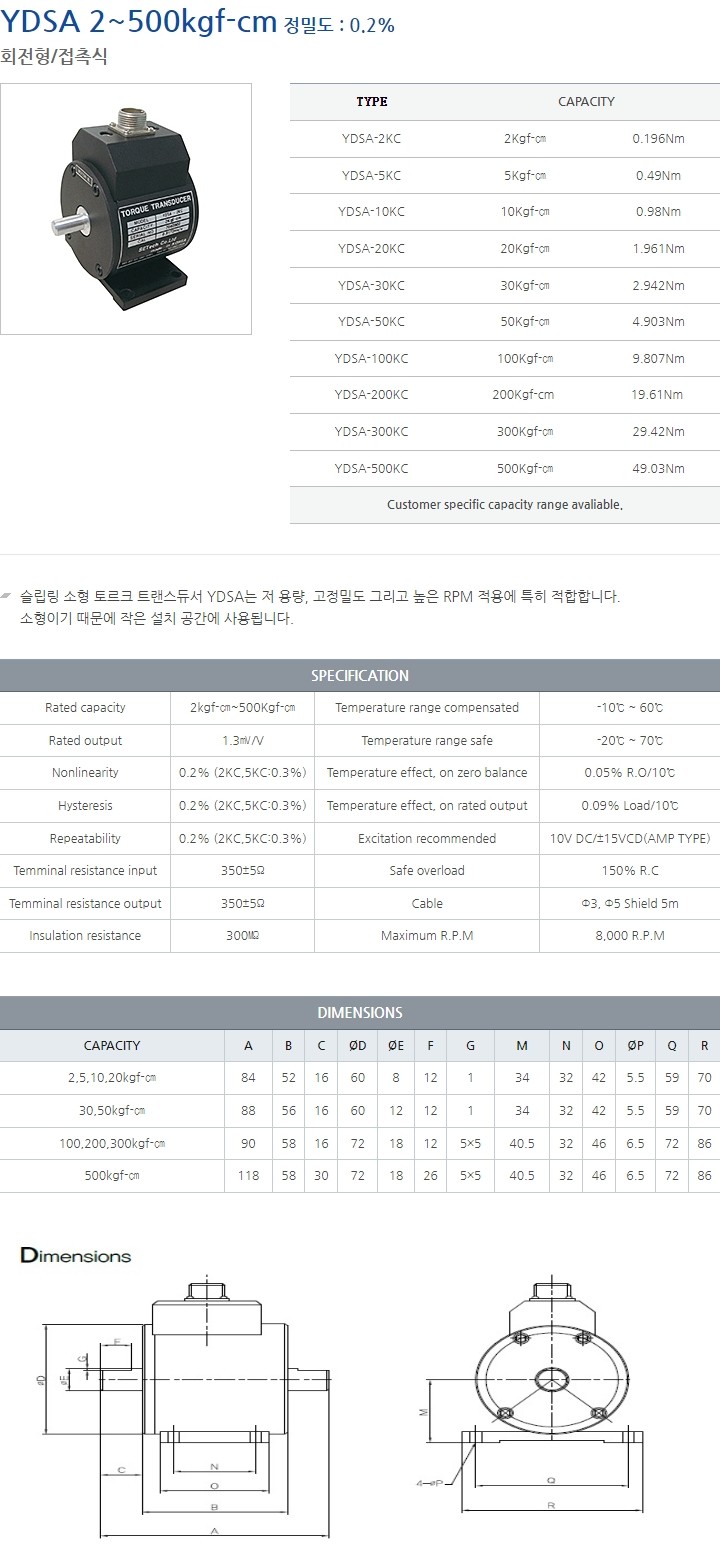This screenshot has height=1558, width=720.
Task: Click the 200Kgf-cm capacity cell
Action: [x=524, y=395]
